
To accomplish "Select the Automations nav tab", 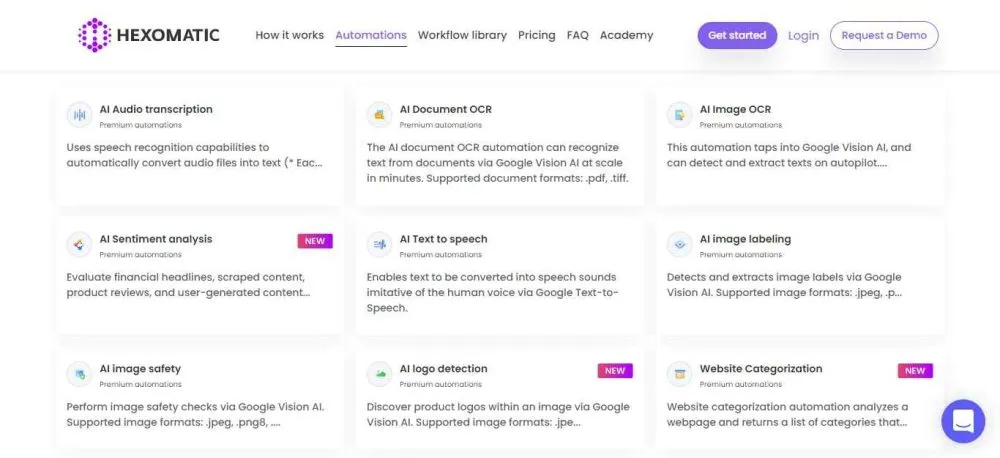I will [371, 35].
